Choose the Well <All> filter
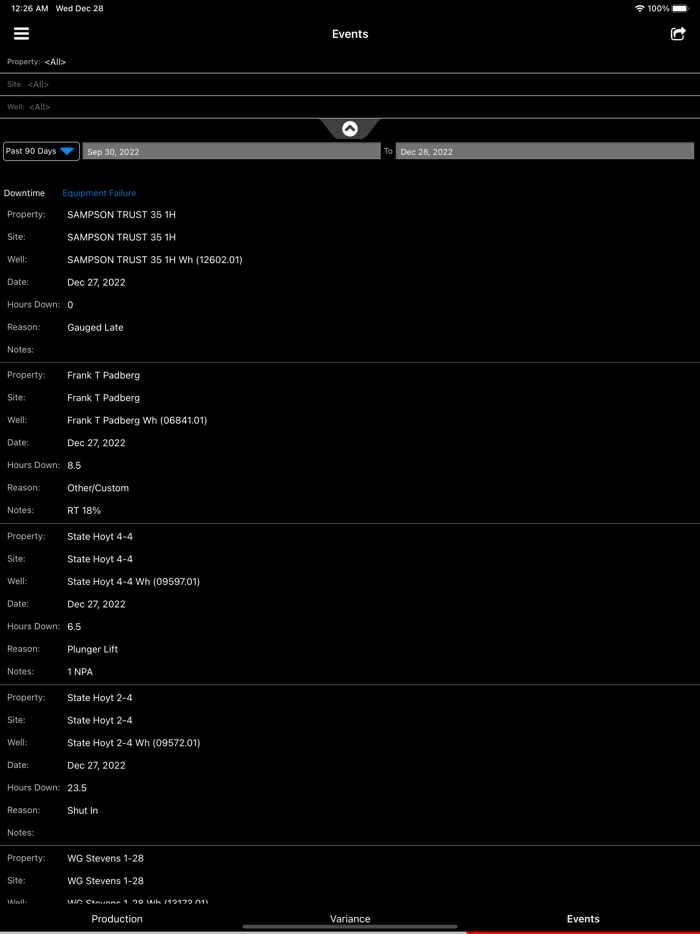Viewport: 700px width, 934px height. tap(350, 107)
